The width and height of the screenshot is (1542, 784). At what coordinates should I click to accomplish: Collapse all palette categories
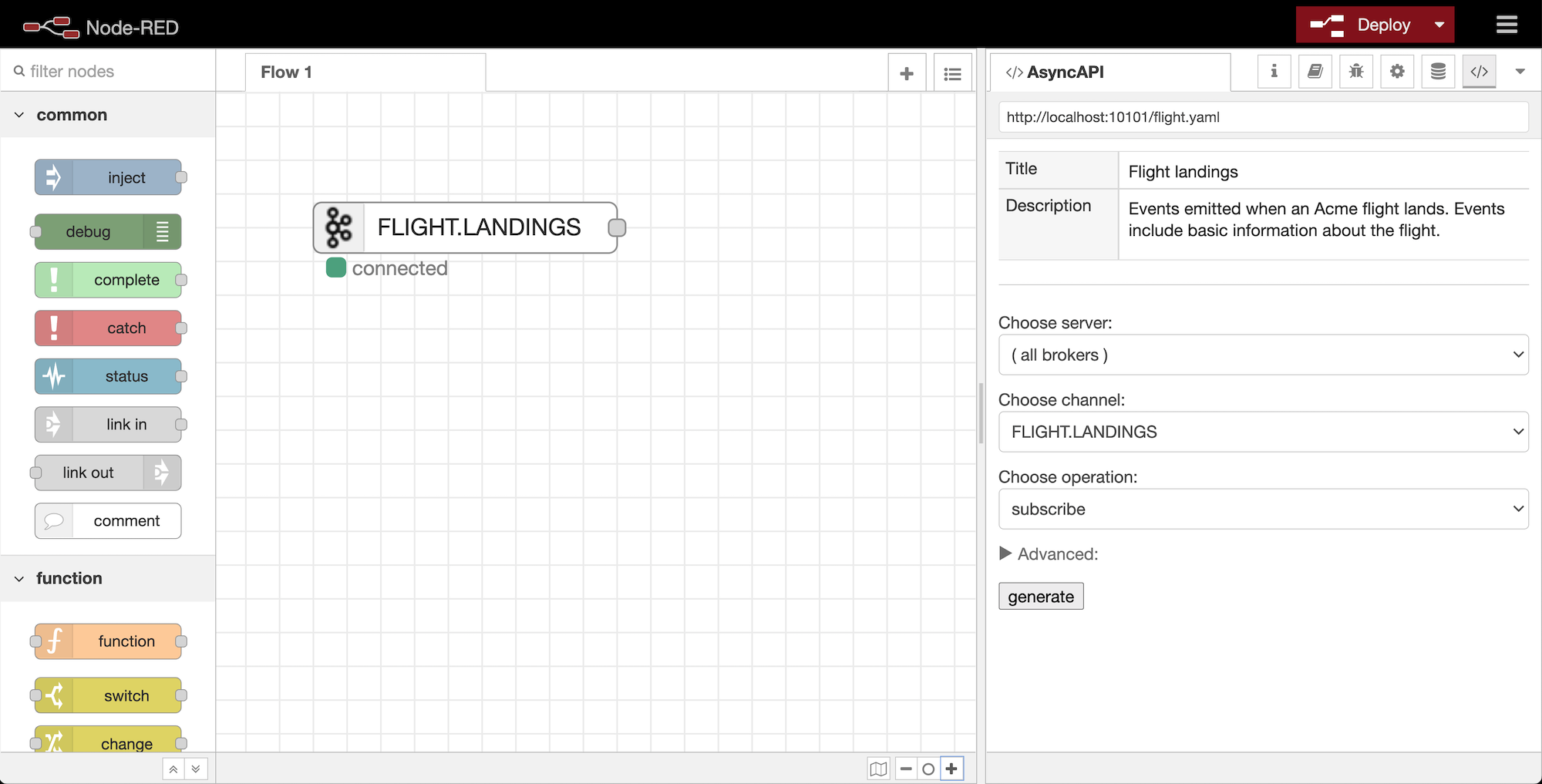coord(173,769)
